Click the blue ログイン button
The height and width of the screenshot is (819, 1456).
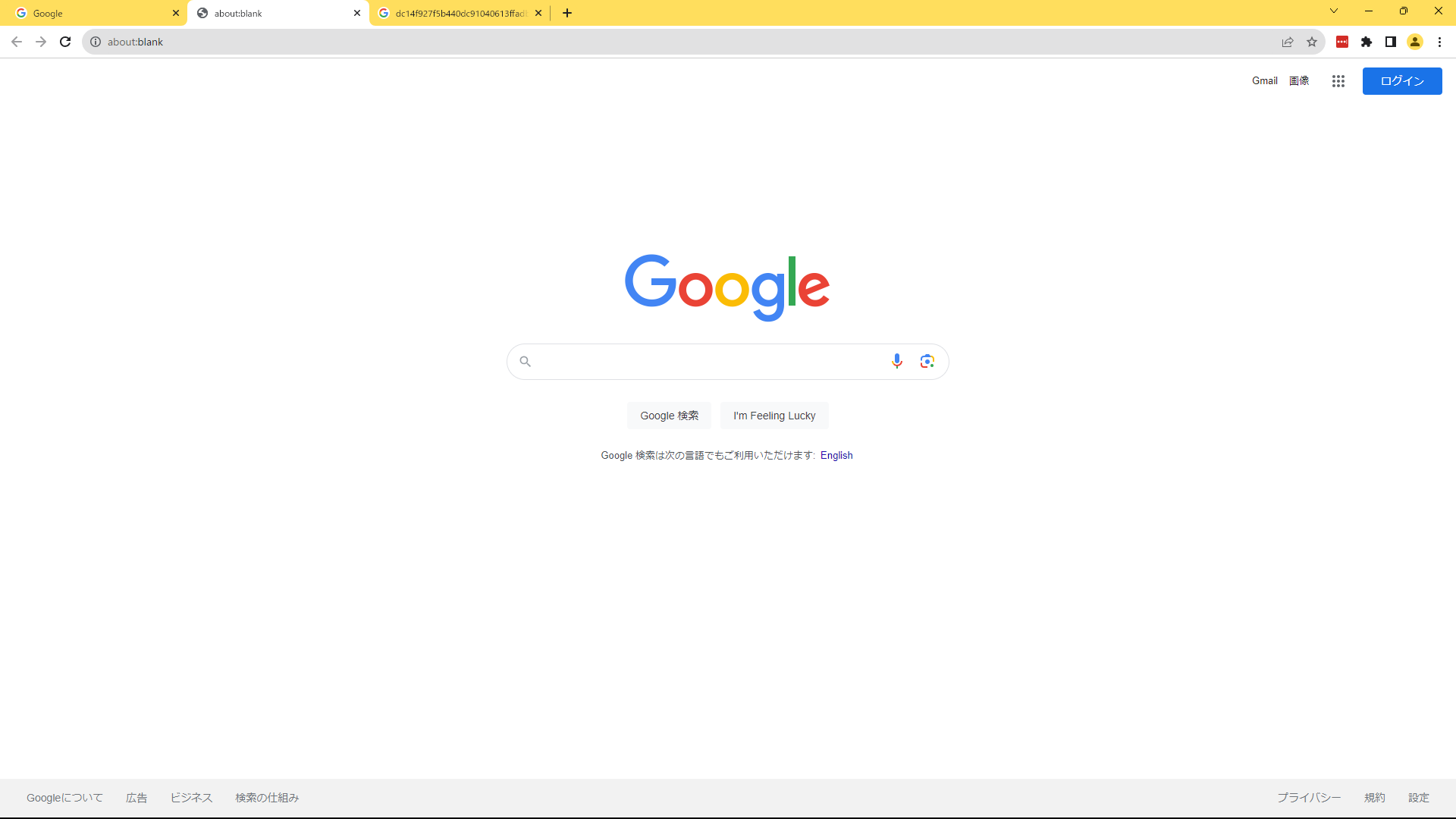pyautogui.click(x=1402, y=81)
